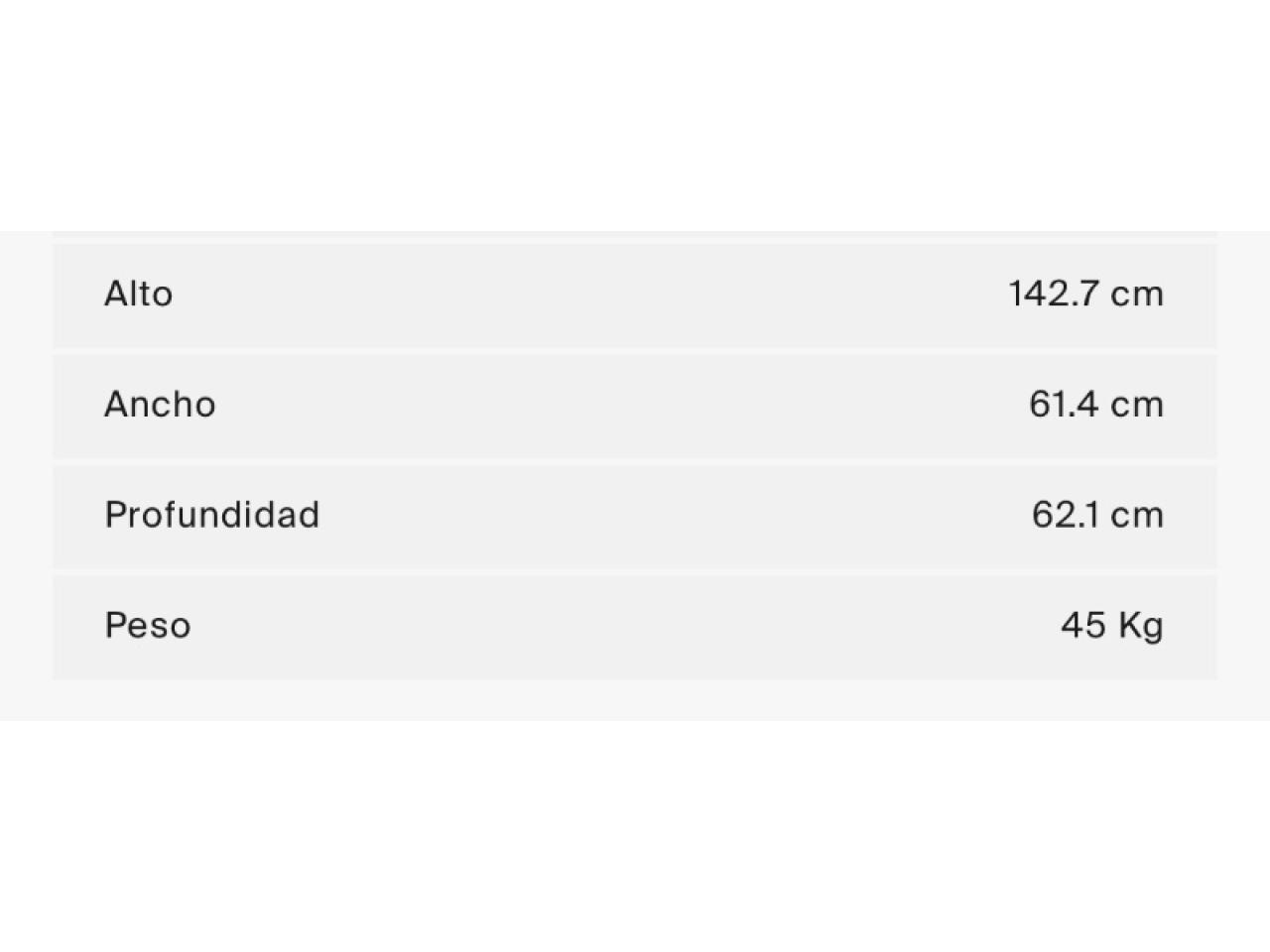Select the 142.7 cm height value
1270x952 pixels.
1085,295
